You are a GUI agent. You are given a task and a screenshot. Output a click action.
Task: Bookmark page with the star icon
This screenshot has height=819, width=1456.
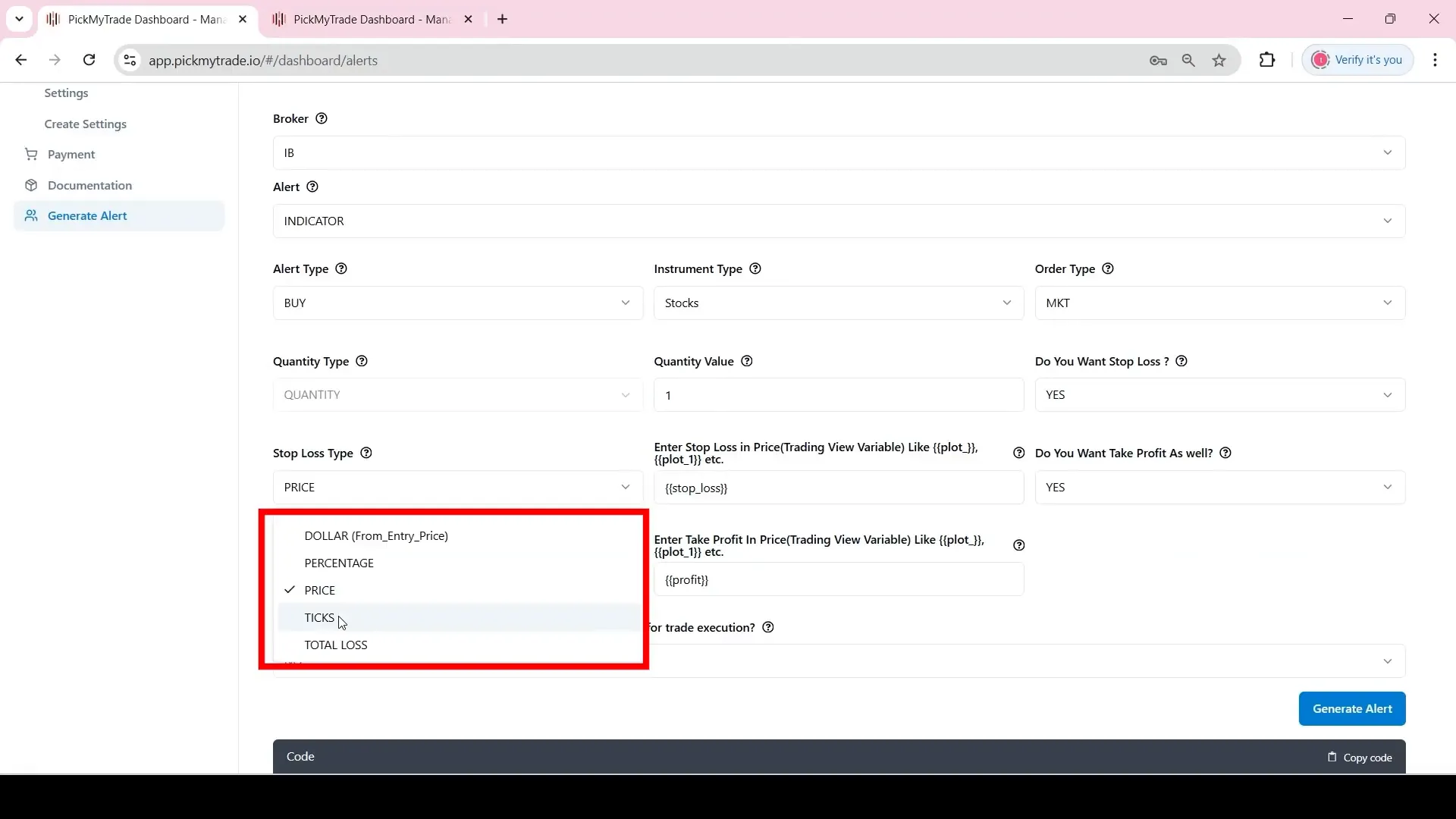coord(1219,61)
